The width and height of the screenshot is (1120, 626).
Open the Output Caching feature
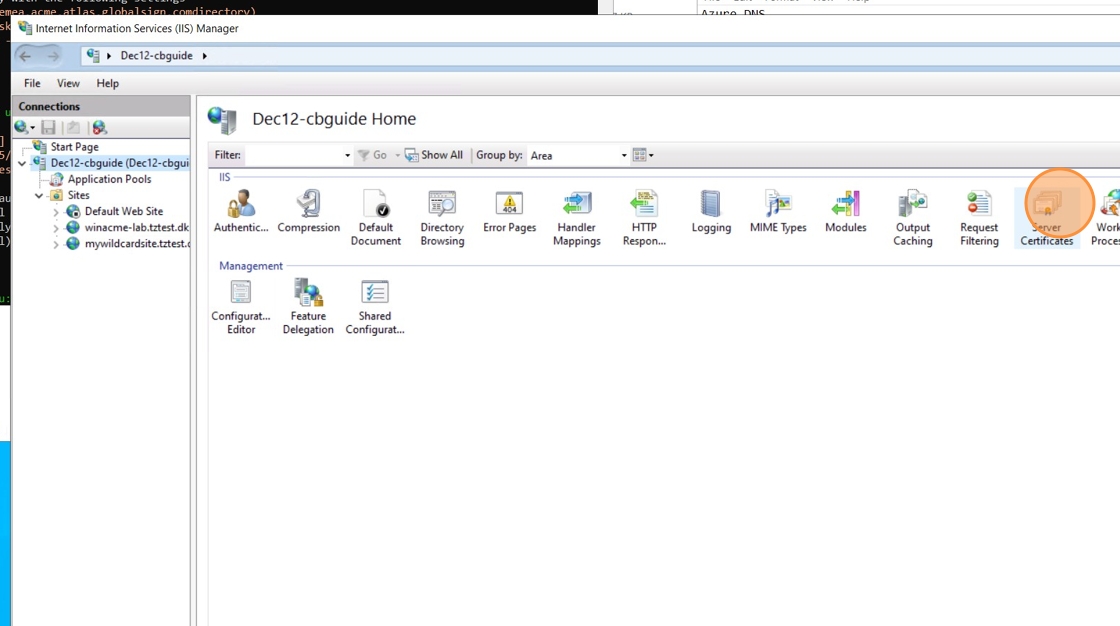912,219
